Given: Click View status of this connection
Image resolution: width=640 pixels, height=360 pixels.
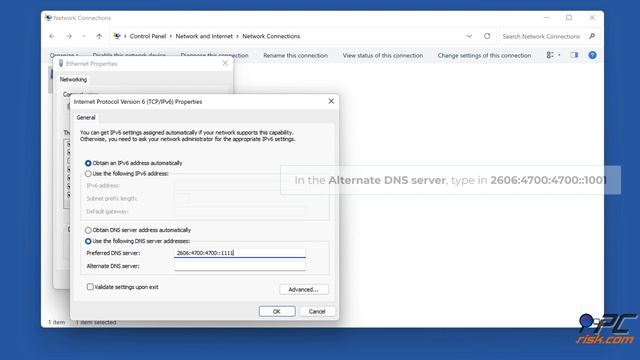Looking at the screenshot, I should pos(382,55).
